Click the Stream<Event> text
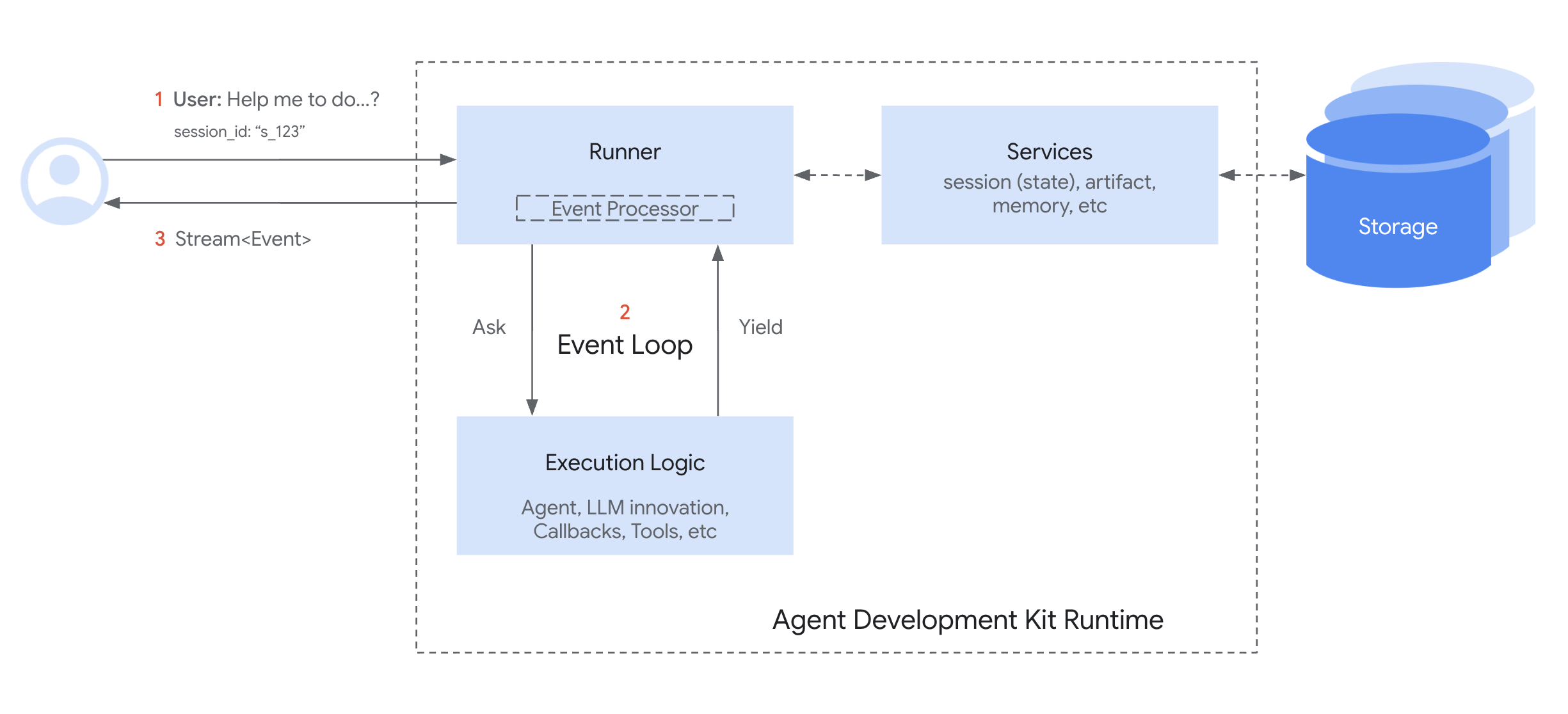 click(x=243, y=239)
